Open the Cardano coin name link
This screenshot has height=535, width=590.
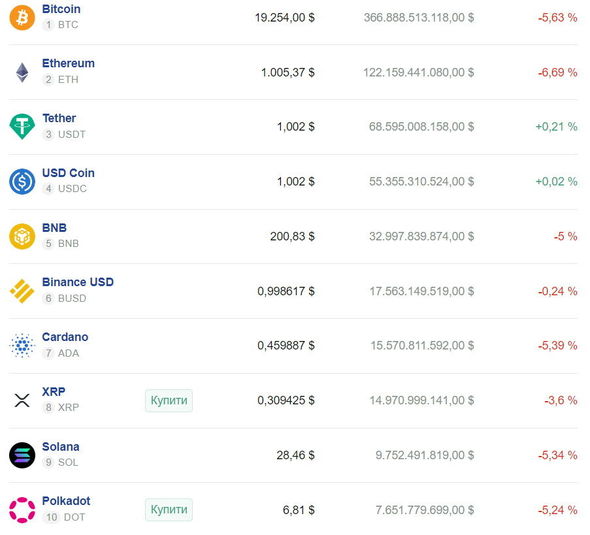[65, 337]
